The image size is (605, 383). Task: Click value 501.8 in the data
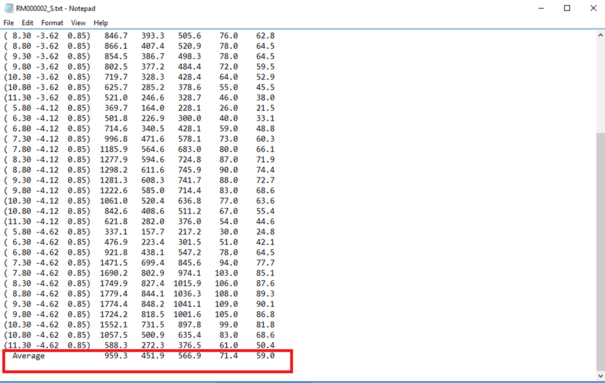pos(116,118)
